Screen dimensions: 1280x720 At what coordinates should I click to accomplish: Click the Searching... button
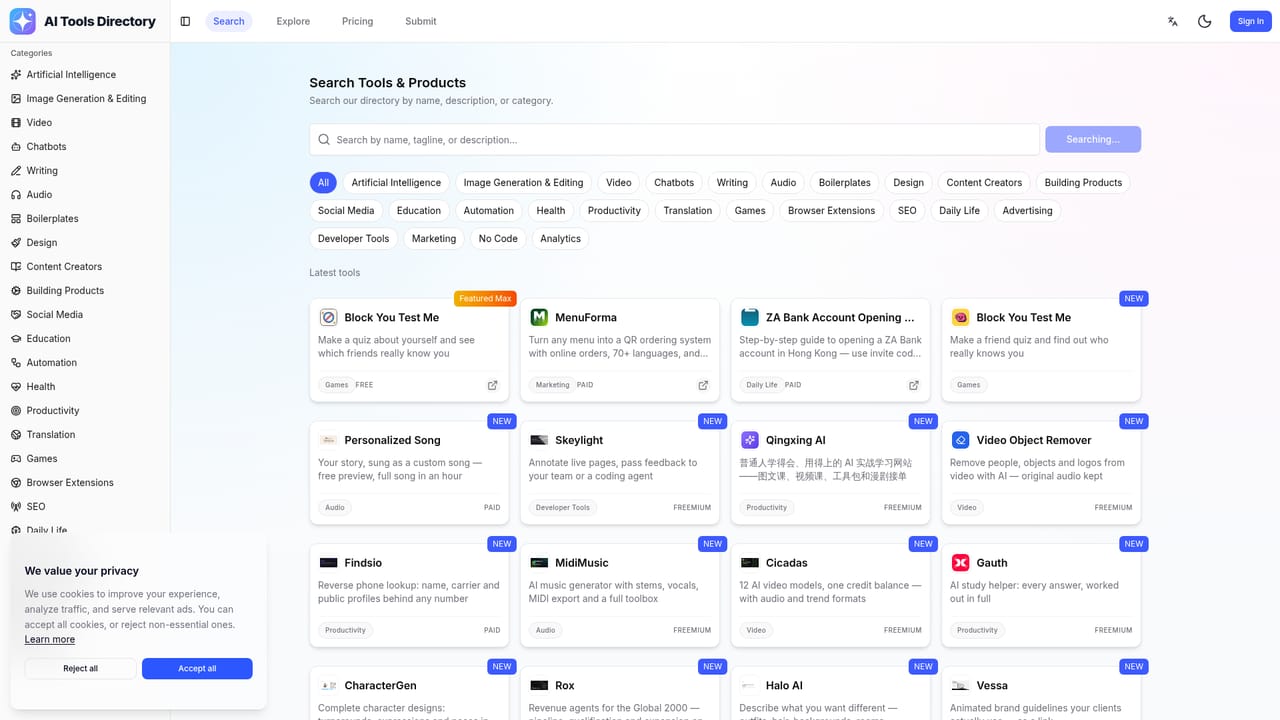1093,139
